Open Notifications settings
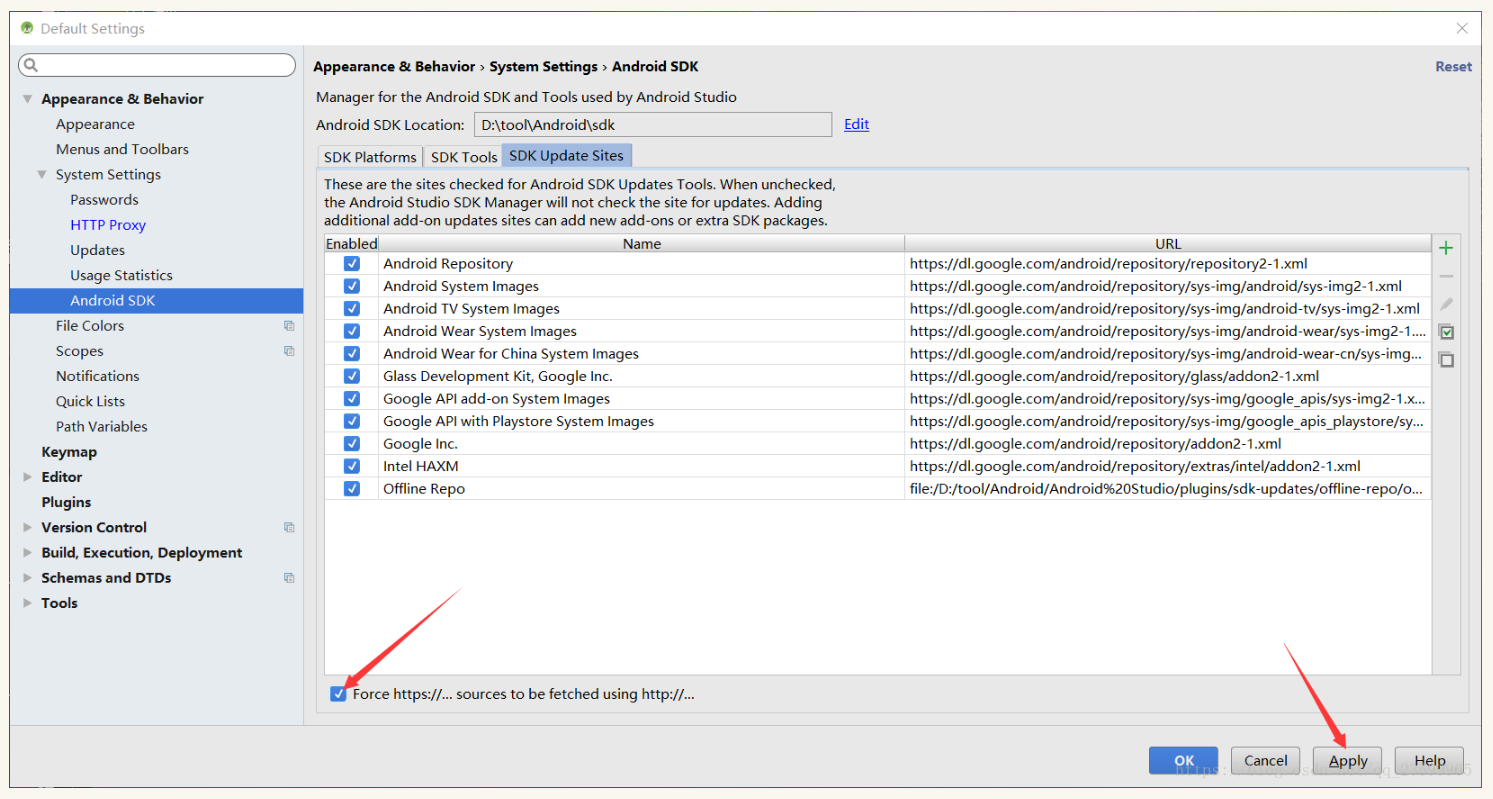 [97, 376]
